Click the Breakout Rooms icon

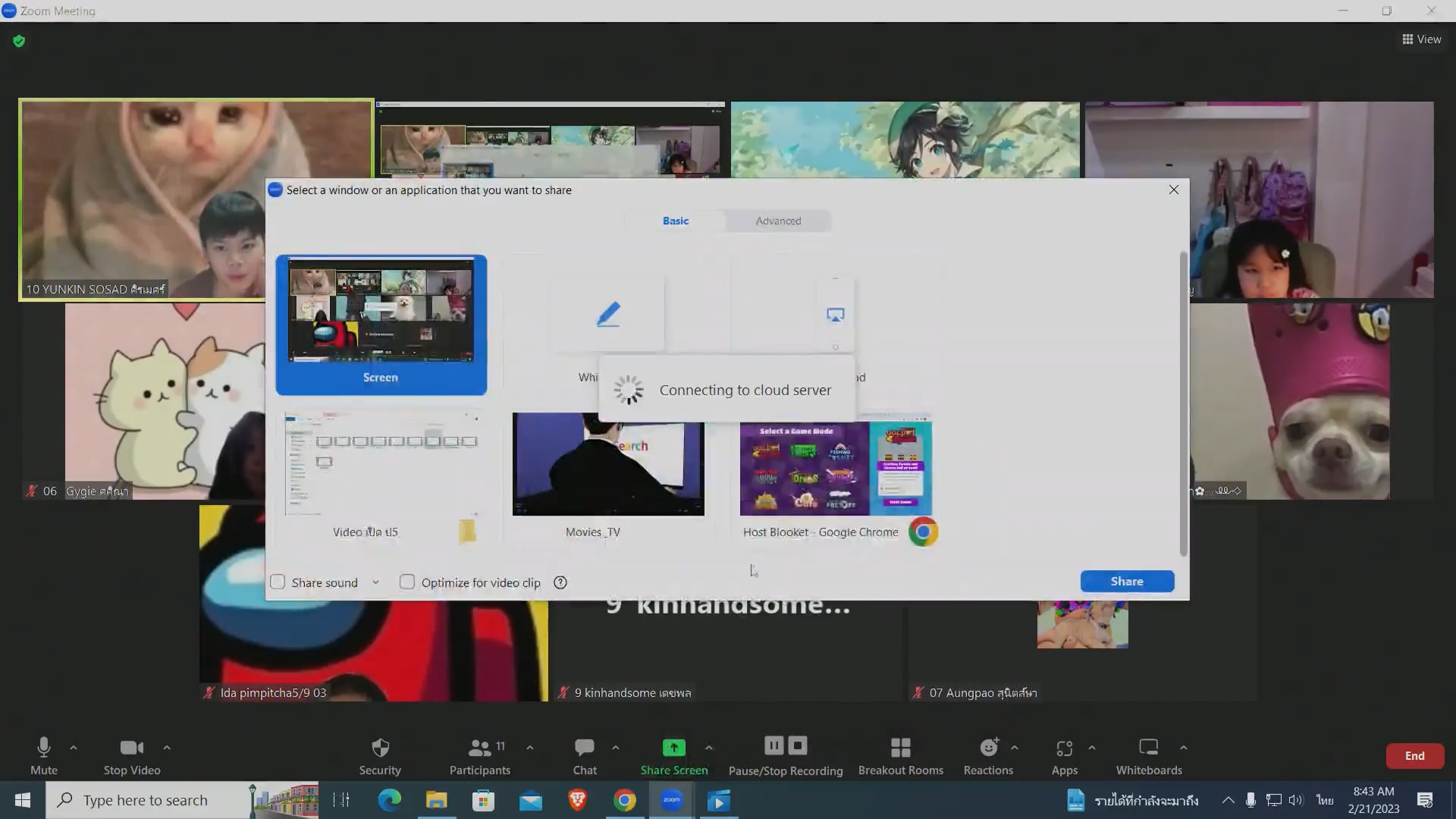(900, 748)
